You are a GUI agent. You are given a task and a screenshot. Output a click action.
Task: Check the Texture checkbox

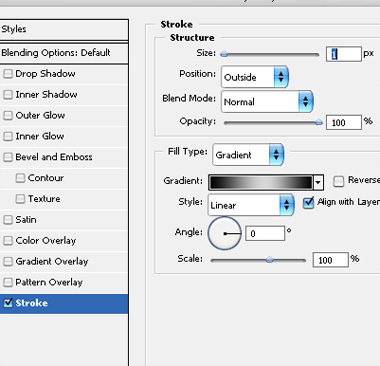click(x=20, y=199)
